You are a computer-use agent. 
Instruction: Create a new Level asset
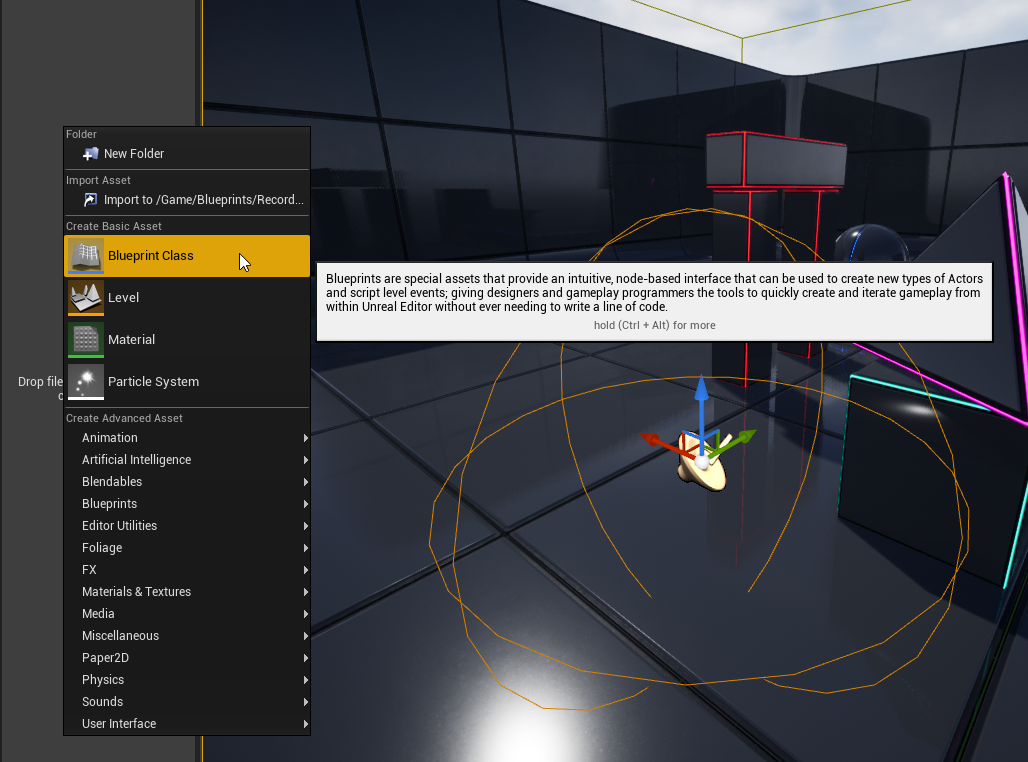(x=187, y=298)
